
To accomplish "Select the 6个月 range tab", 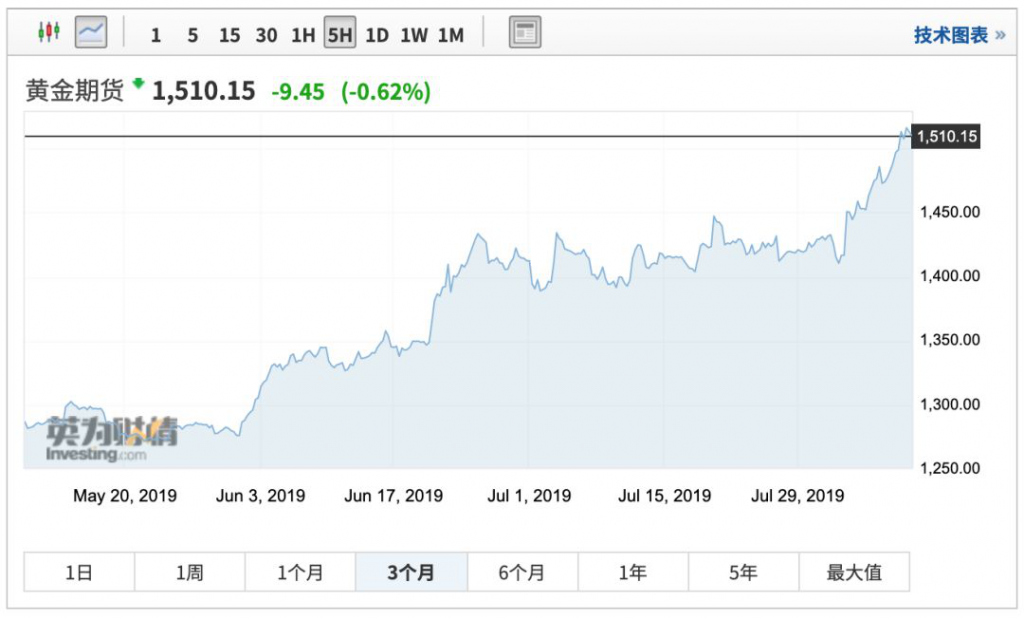I will 522,573.
